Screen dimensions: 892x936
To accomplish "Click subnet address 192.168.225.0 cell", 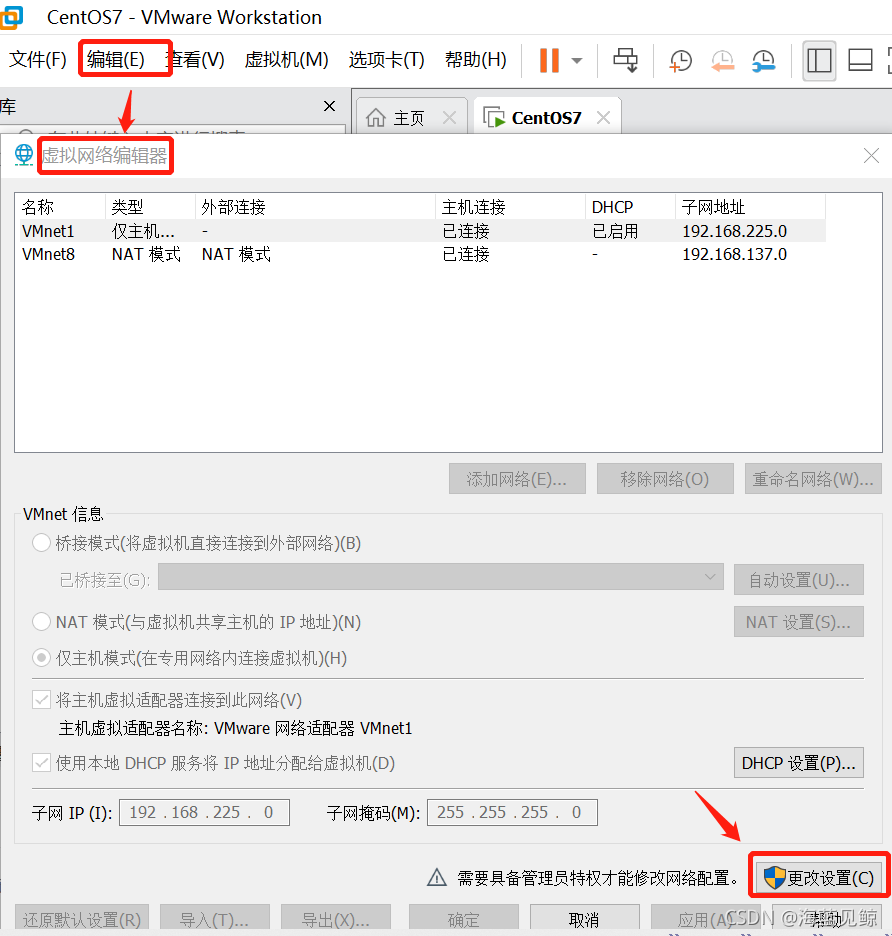I will click(x=734, y=231).
